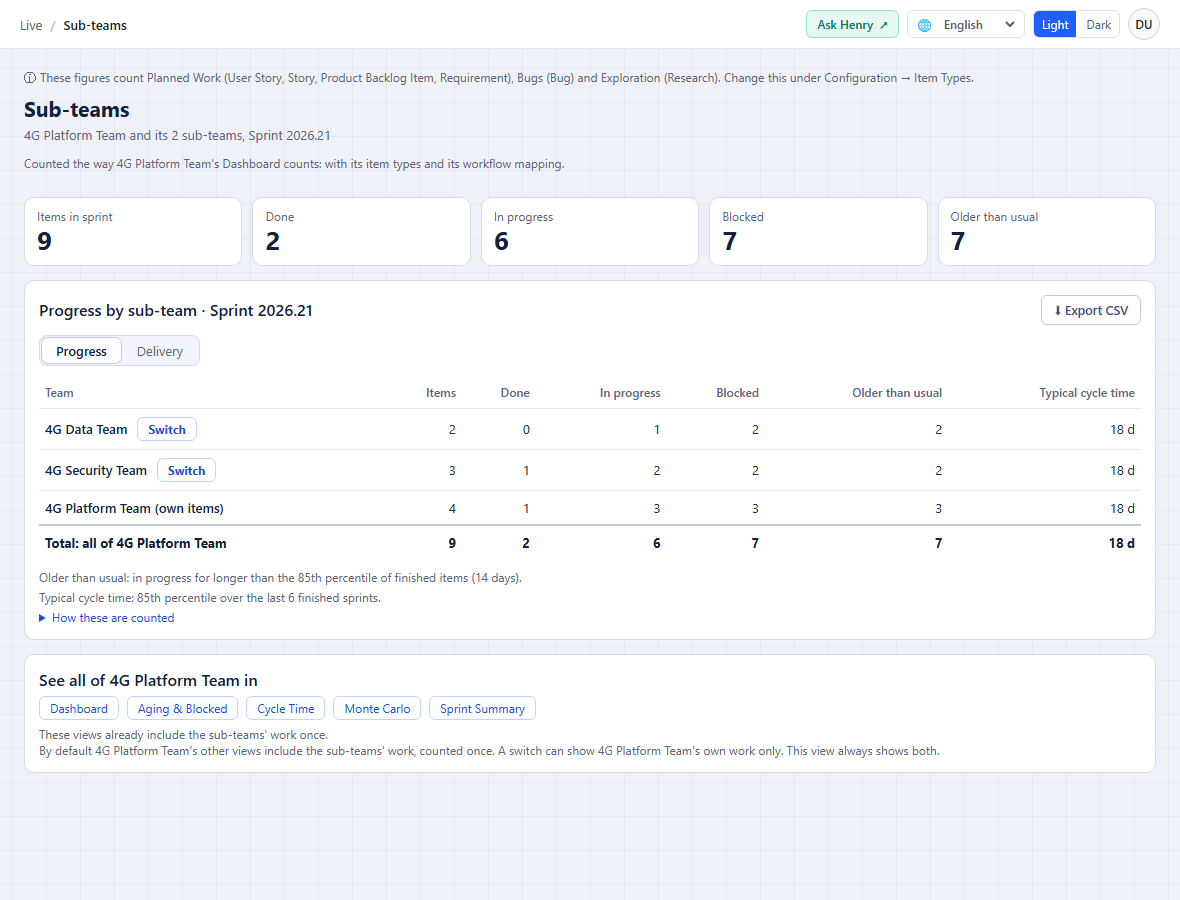Screen dimensions: 1180x900
Task: Click the In progress summary card
Action: tap(590, 232)
